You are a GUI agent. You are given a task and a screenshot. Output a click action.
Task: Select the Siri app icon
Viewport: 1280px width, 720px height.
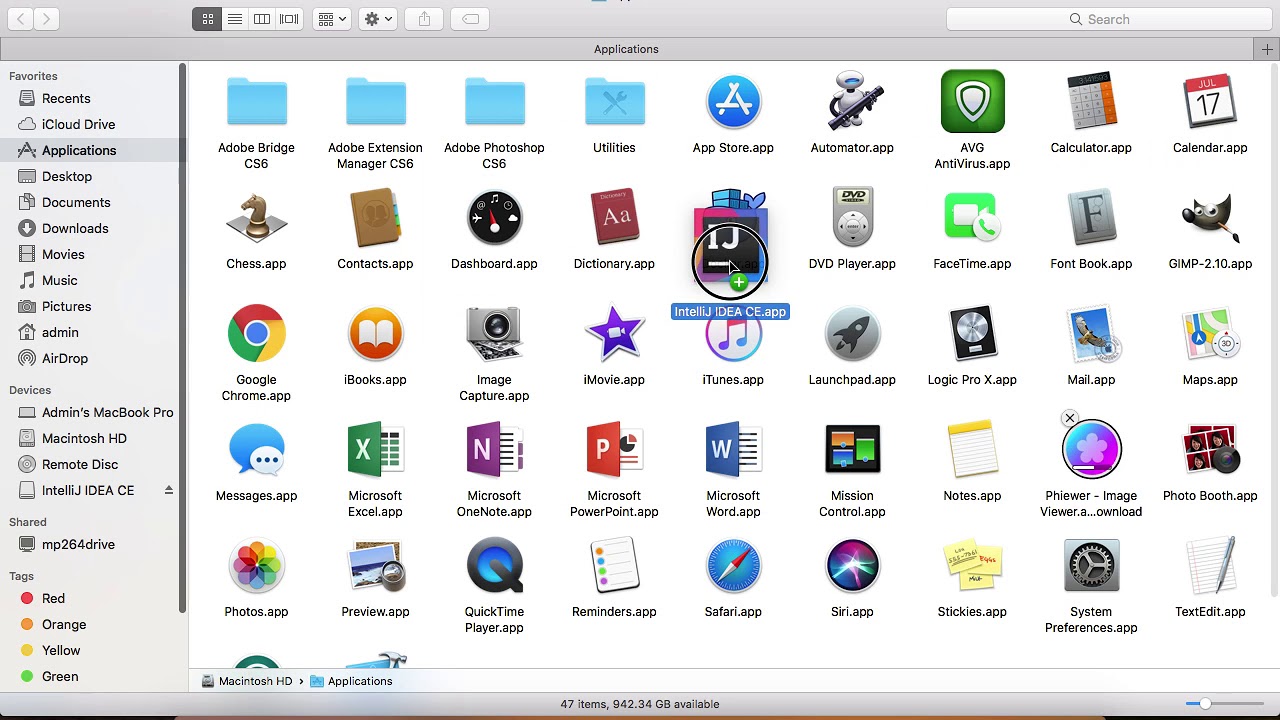(852, 565)
